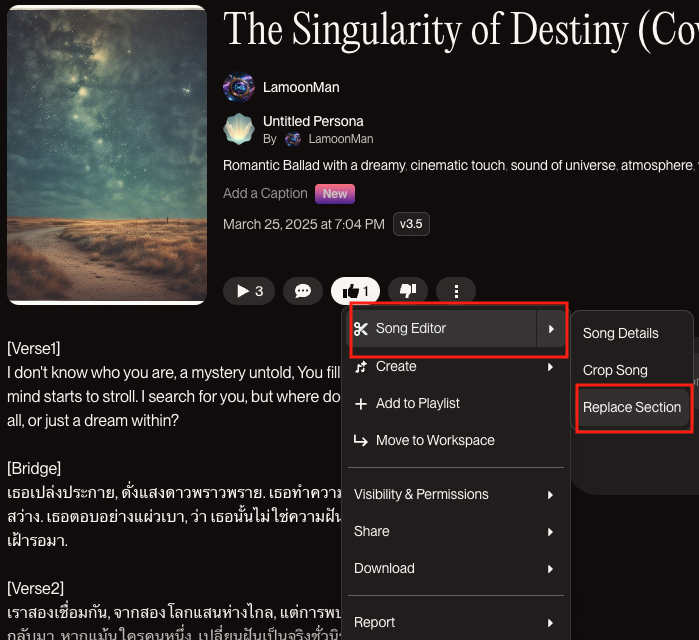Click the scissors Song Editor icon
The width and height of the screenshot is (699, 640).
(361, 329)
